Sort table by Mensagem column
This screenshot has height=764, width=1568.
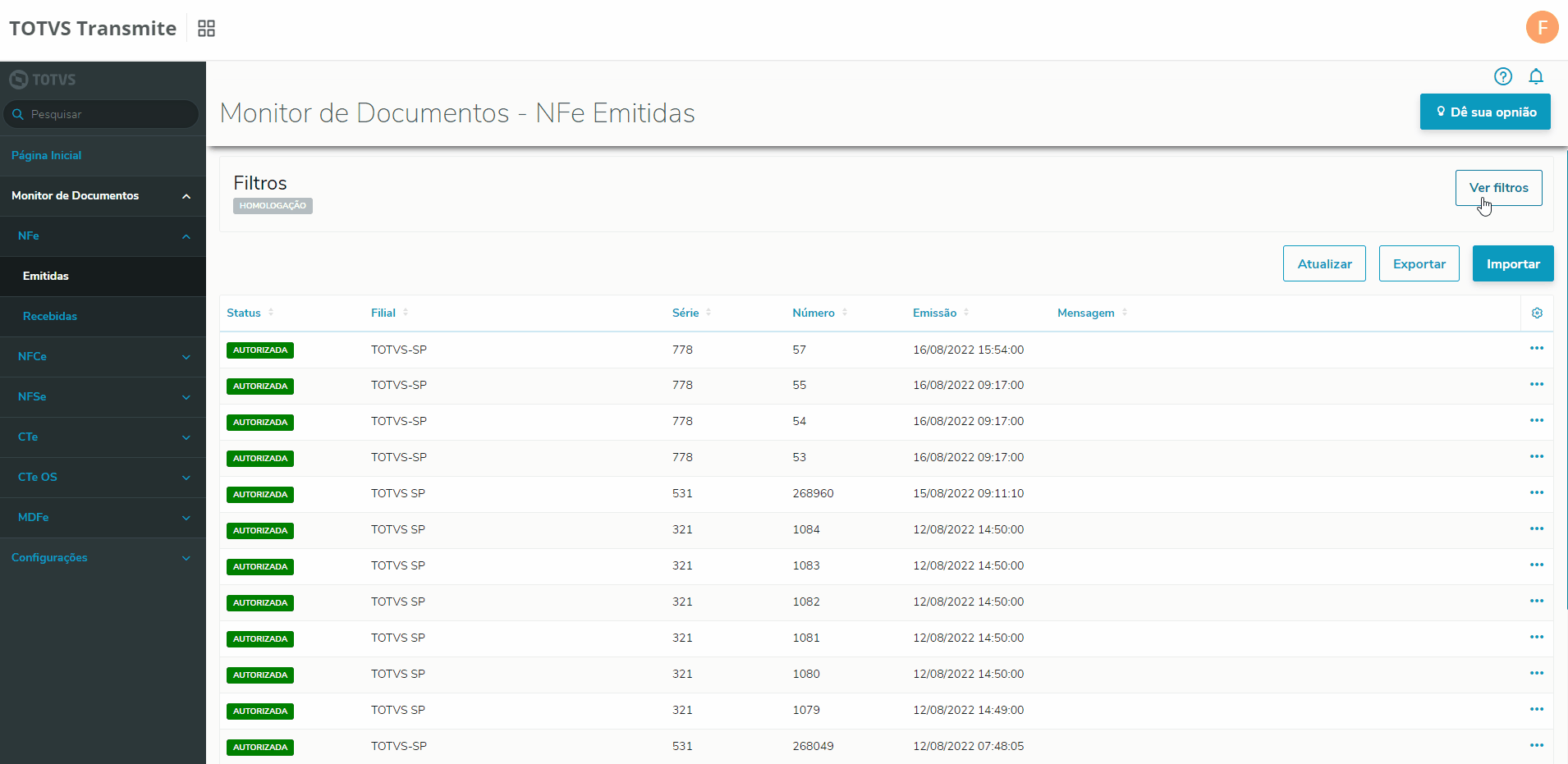tap(1092, 313)
